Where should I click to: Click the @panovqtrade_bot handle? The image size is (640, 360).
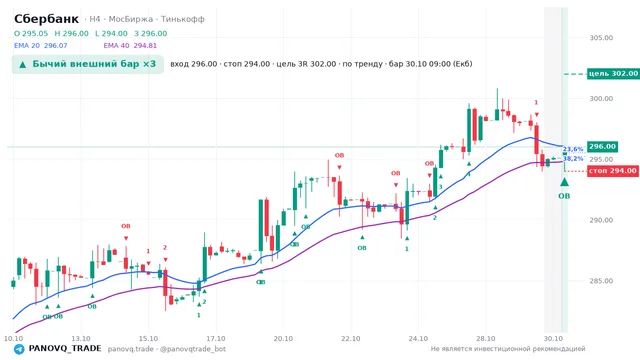(193, 349)
